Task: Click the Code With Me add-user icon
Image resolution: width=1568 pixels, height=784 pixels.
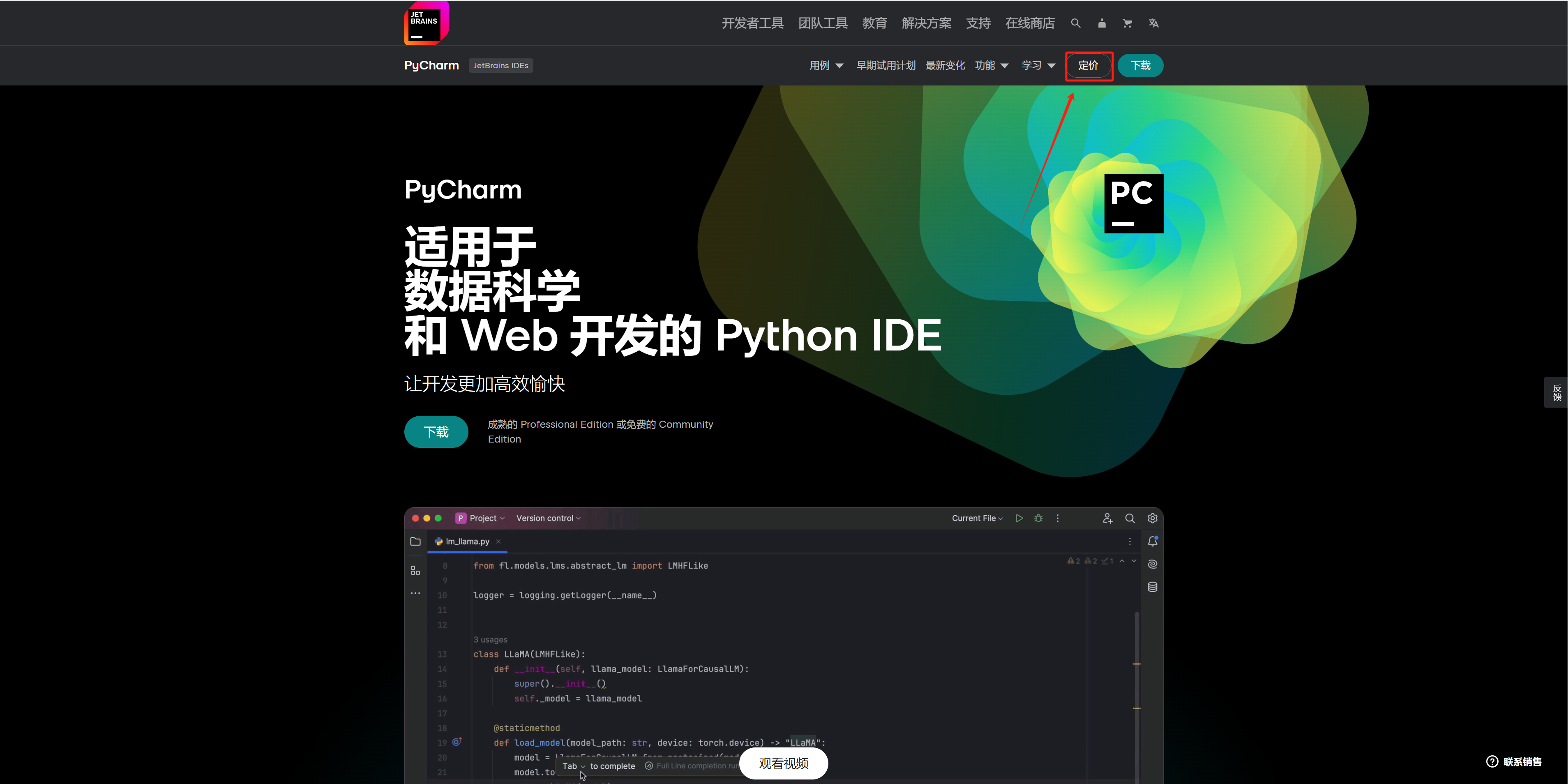Action: tap(1107, 518)
